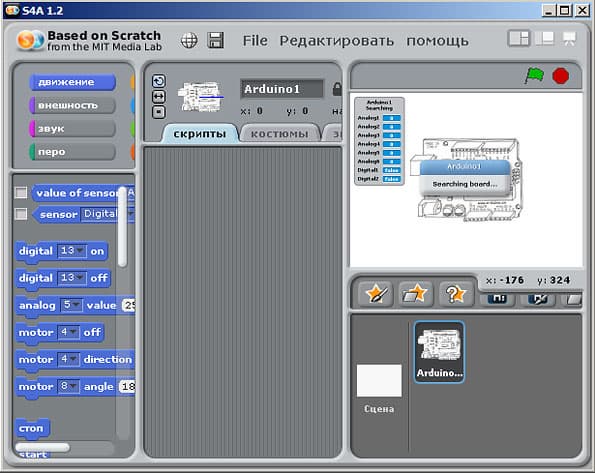The height and width of the screenshot is (473, 595).
Task: Minimize the S4A window
Action: click(x=548, y=10)
